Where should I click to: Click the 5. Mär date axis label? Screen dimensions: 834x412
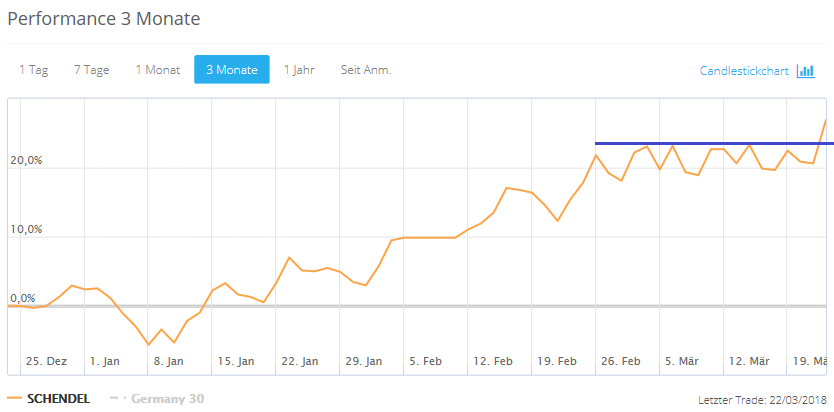click(683, 361)
